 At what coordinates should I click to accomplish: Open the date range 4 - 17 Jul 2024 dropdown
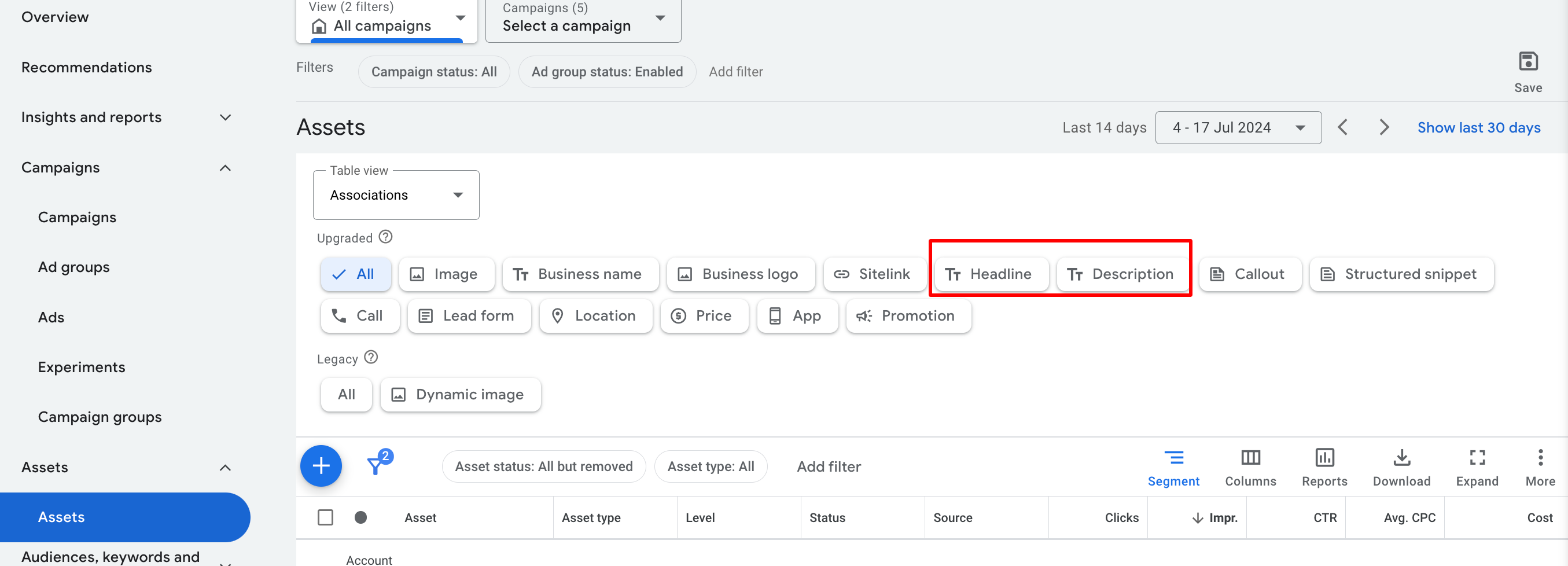1238,127
